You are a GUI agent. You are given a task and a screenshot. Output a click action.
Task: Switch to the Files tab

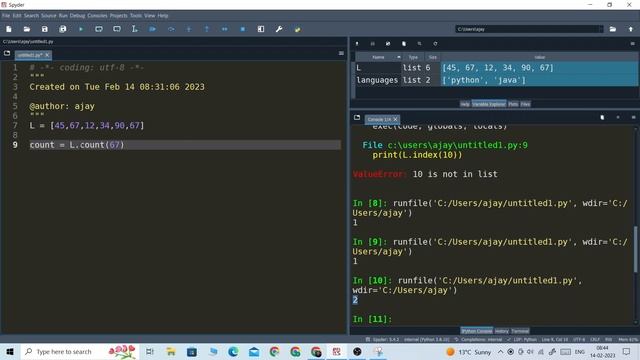[525, 104]
